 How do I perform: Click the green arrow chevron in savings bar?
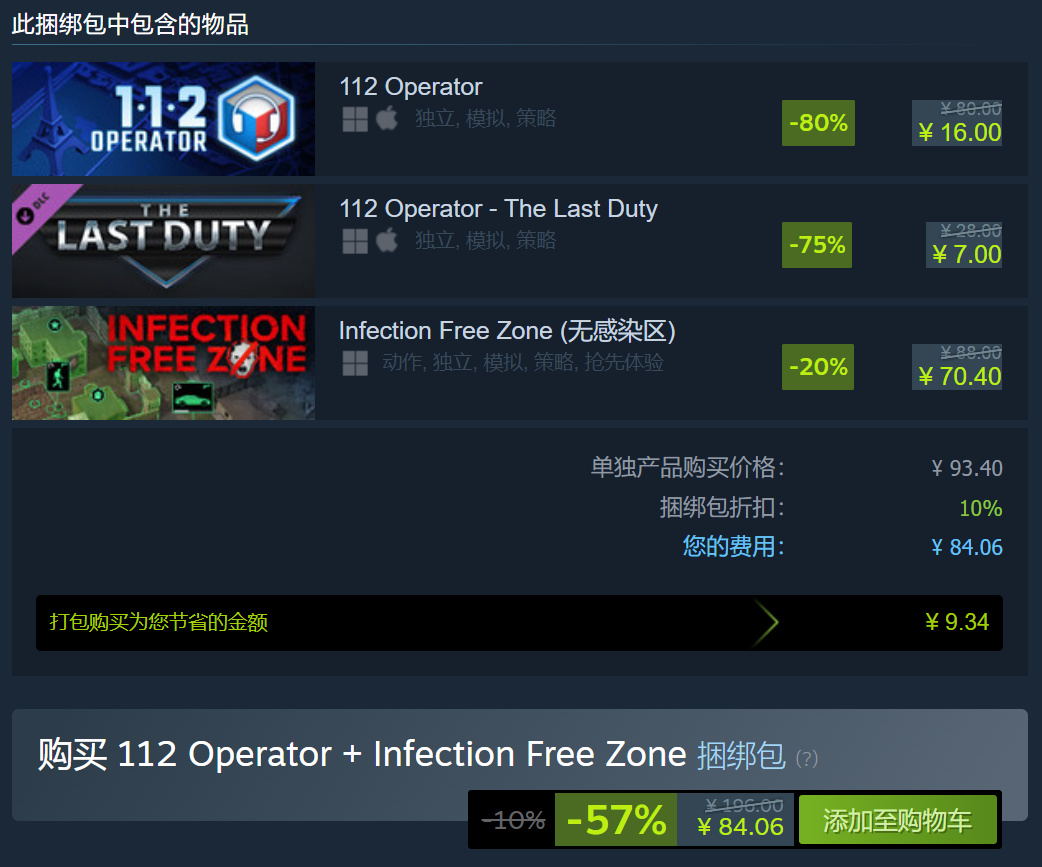(x=766, y=623)
